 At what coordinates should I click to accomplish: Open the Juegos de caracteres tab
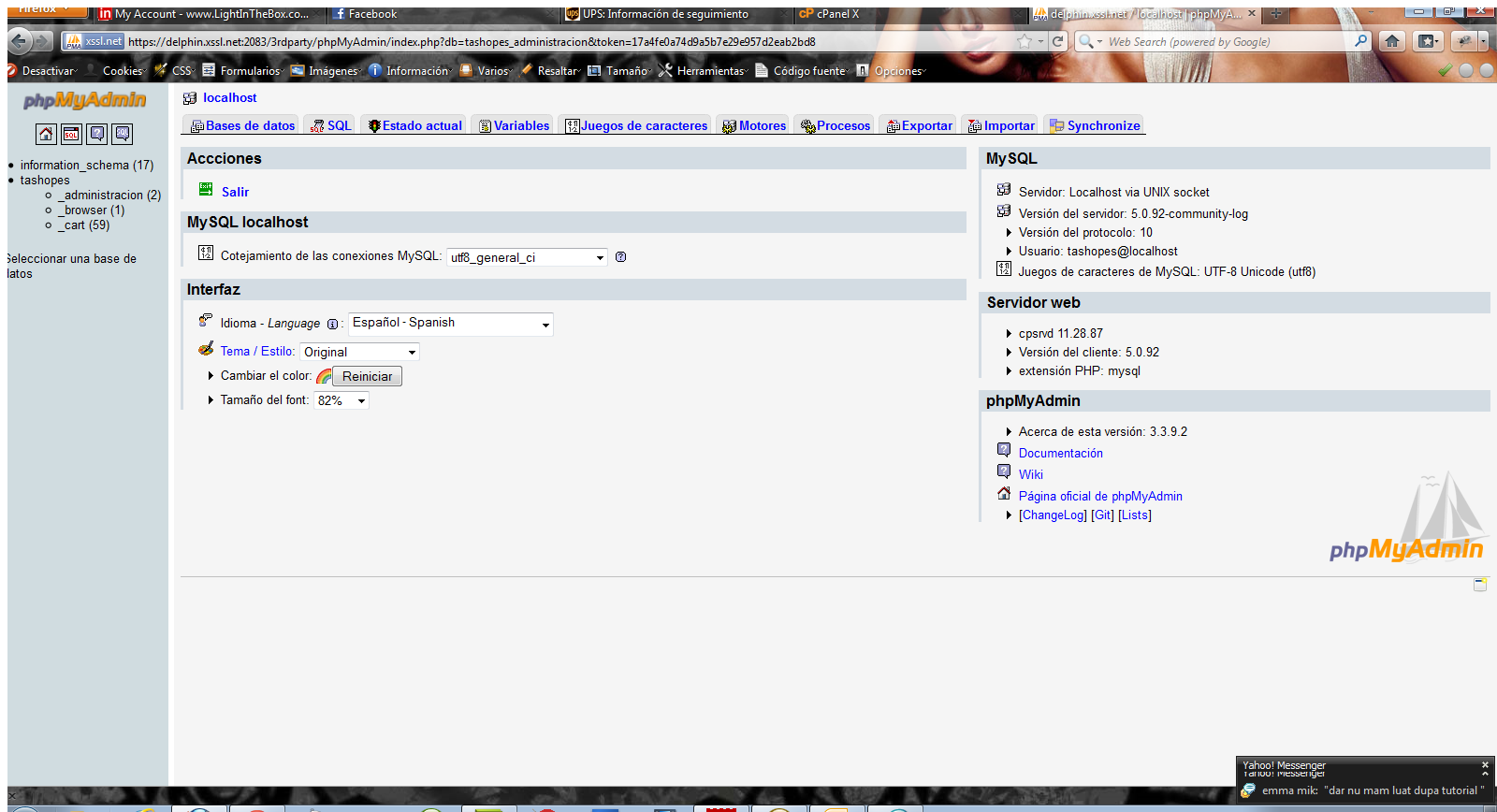pos(636,125)
